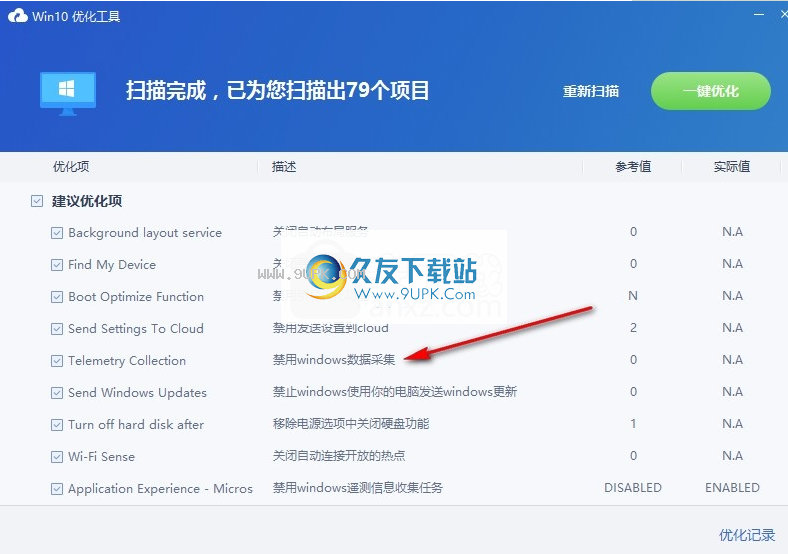Screen dimensions: 788x554
Task: Click the 一键优化 green button
Action: (711, 91)
